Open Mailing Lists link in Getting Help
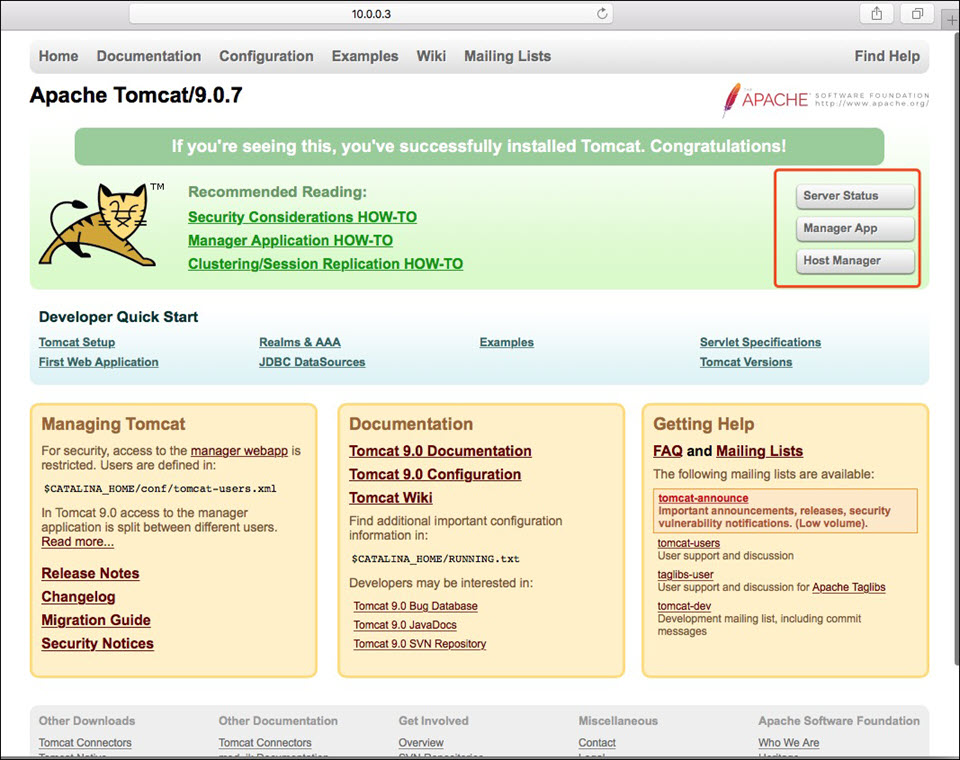 tap(759, 451)
